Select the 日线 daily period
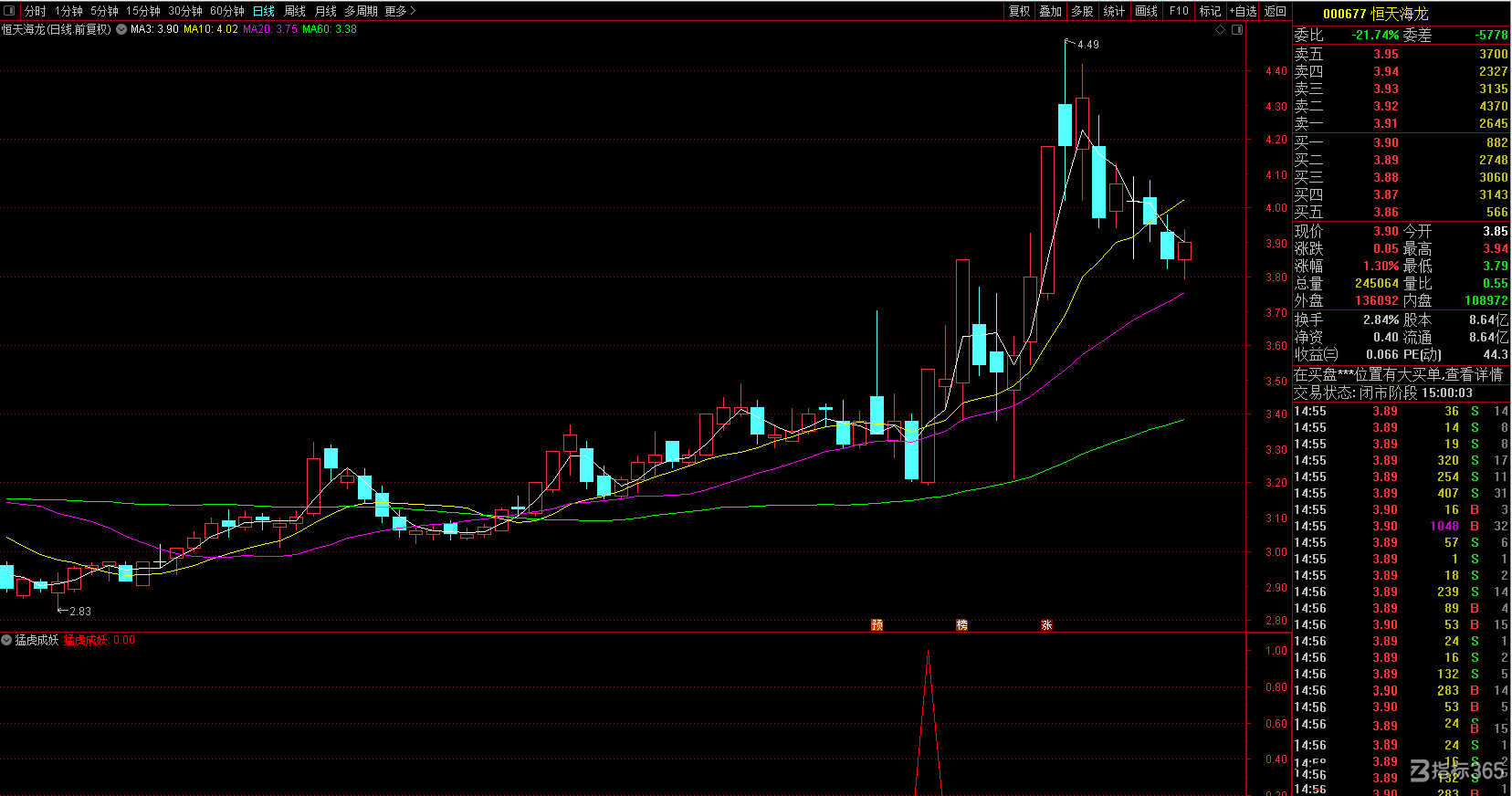Image resolution: width=1512 pixels, height=796 pixels. click(264, 11)
